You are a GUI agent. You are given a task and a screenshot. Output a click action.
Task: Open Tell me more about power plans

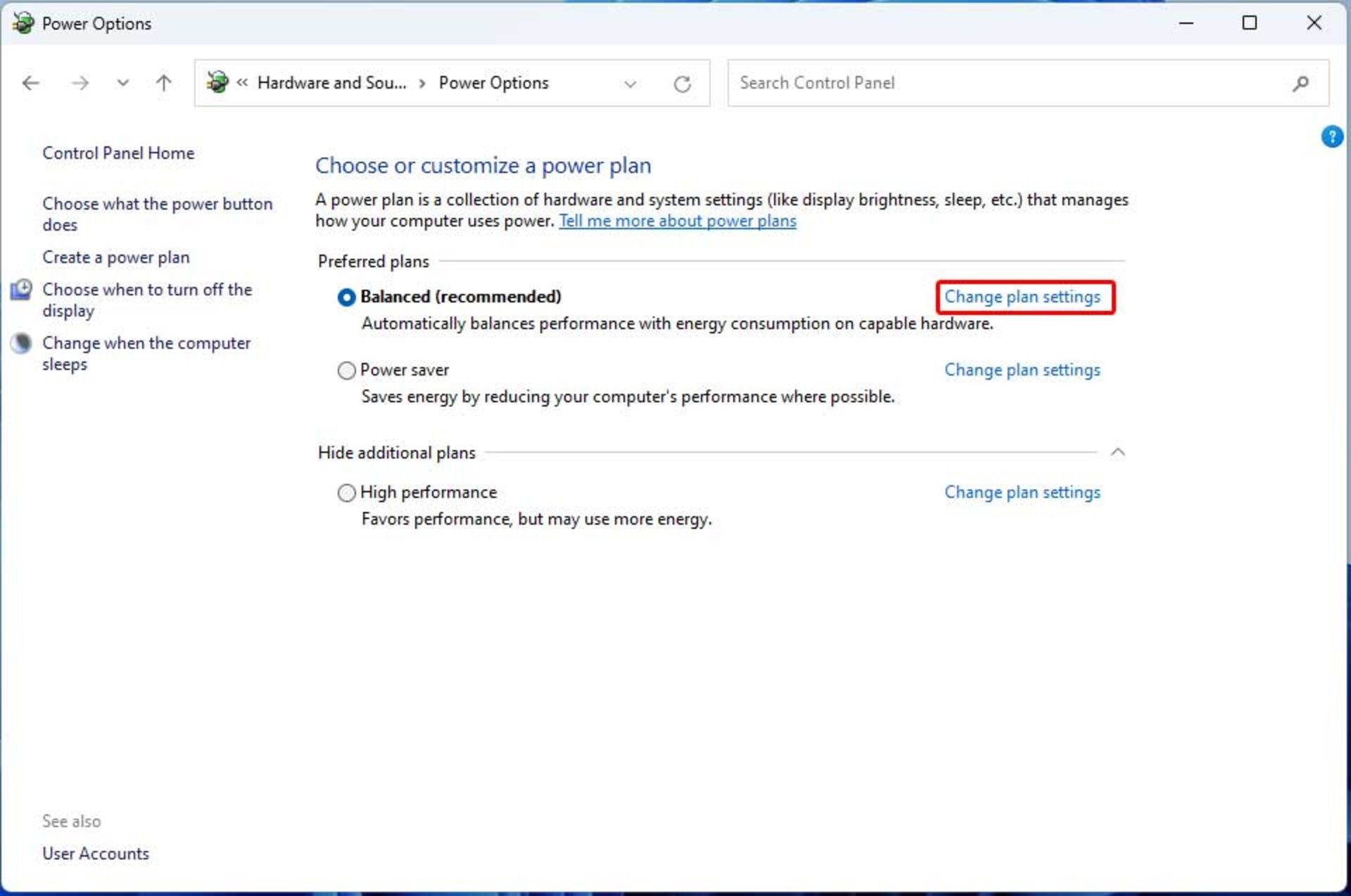point(677,221)
